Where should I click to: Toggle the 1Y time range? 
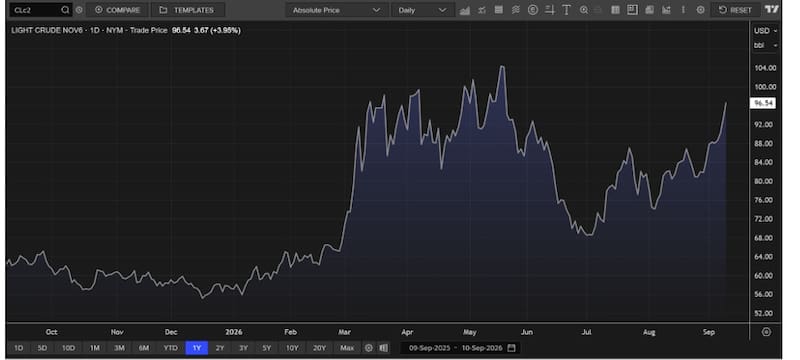196,348
